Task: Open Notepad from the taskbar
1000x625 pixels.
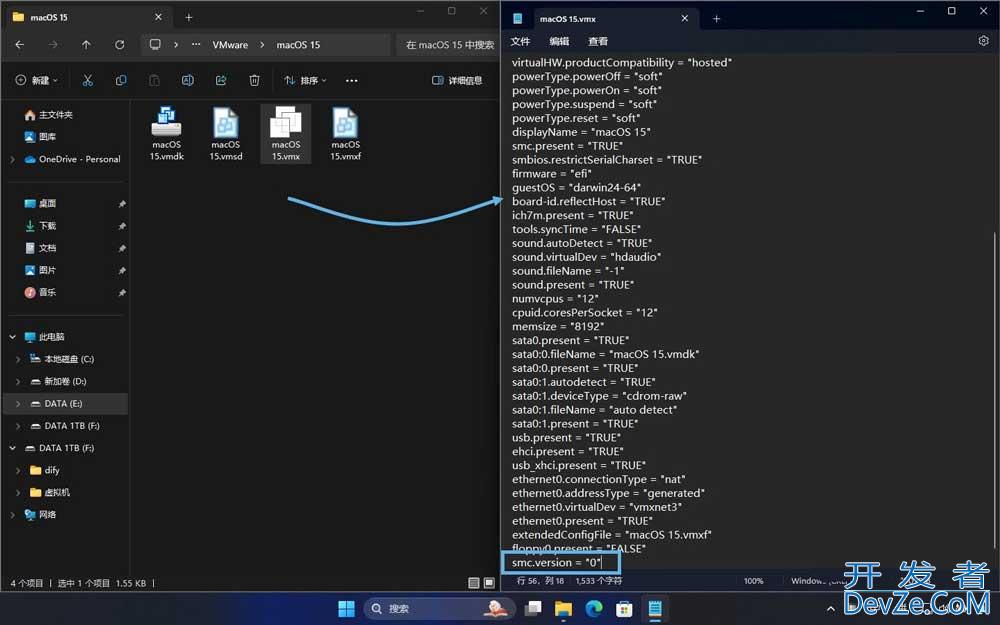Action: coord(655,608)
